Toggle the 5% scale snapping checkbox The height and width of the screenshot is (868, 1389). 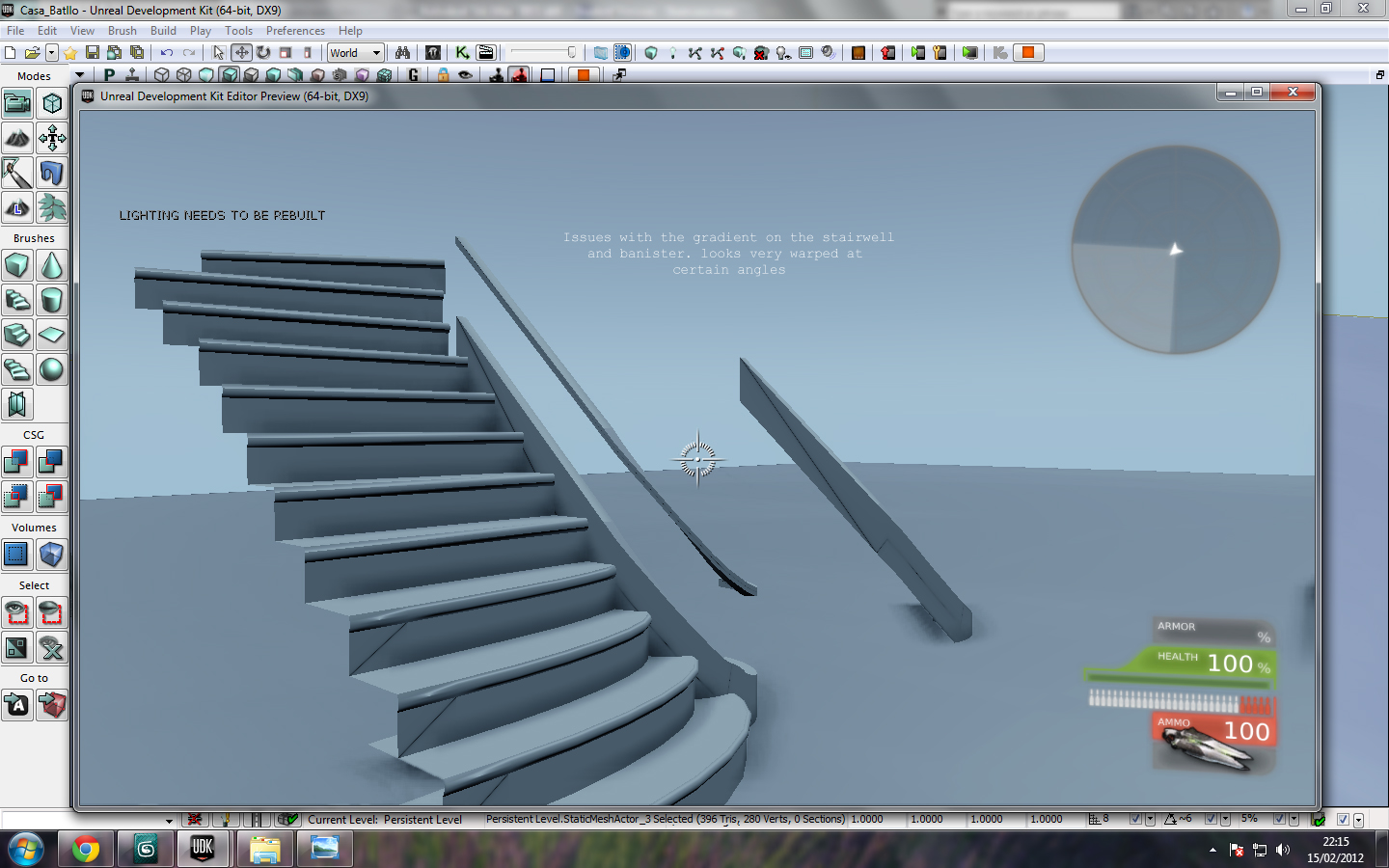1280,819
